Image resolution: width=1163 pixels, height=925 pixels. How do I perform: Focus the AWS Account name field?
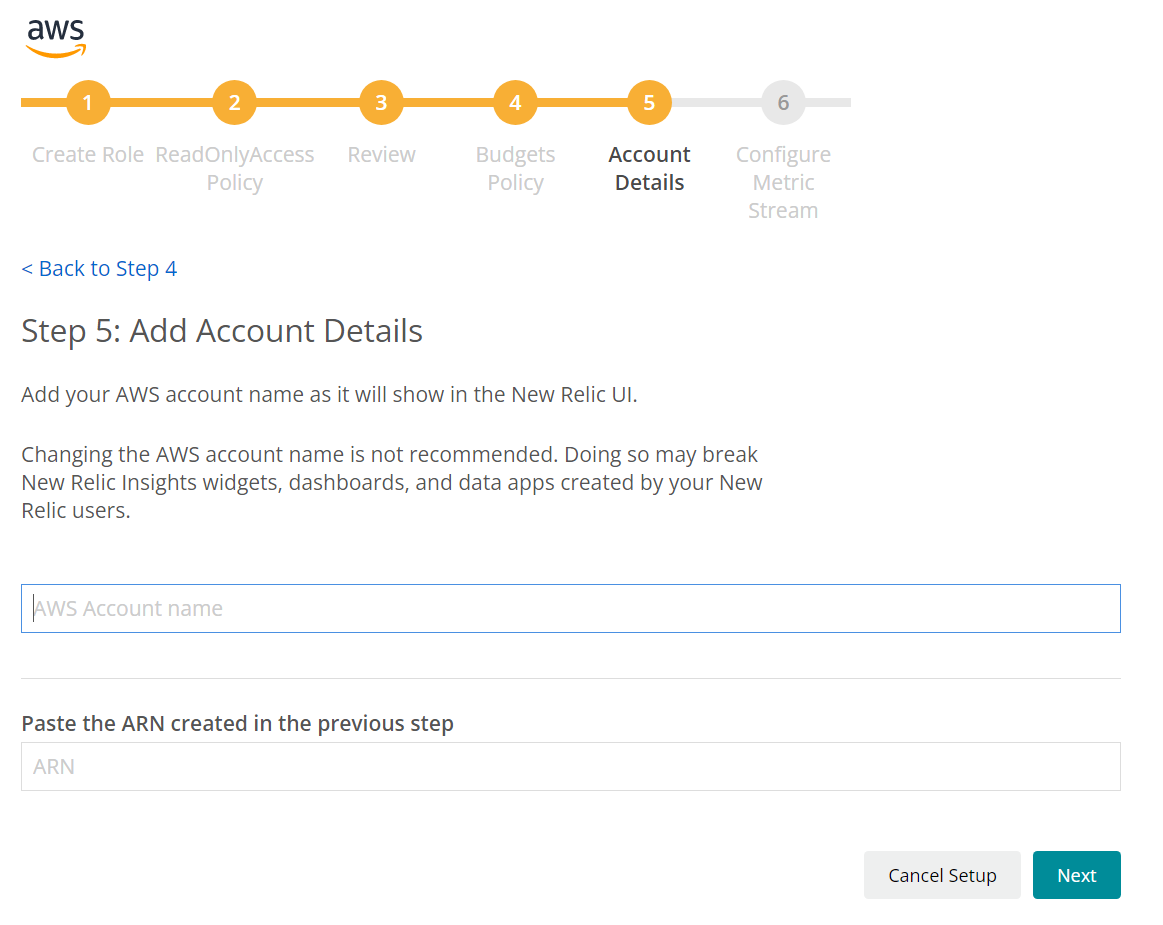pyautogui.click(x=570, y=608)
